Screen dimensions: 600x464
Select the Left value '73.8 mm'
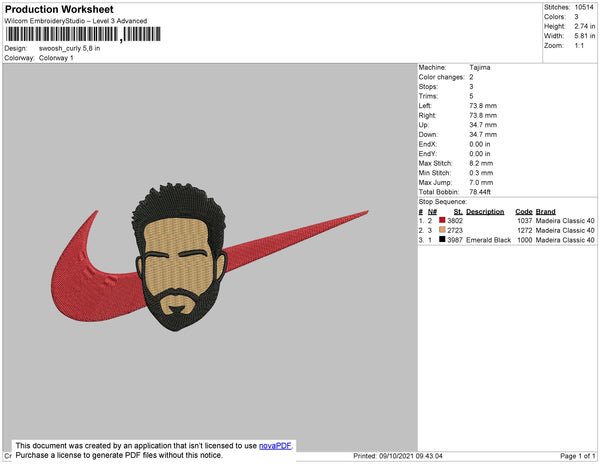click(483, 106)
